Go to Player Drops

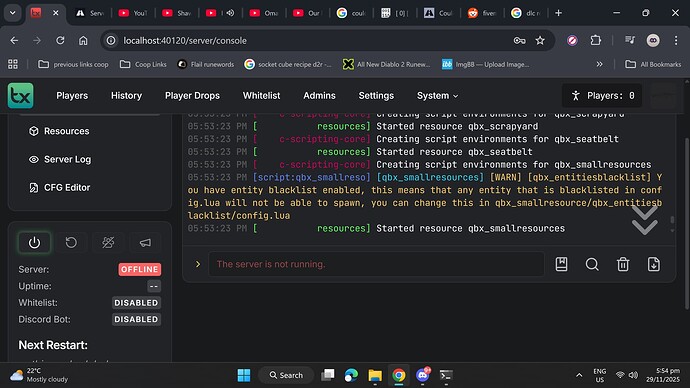click(192, 95)
